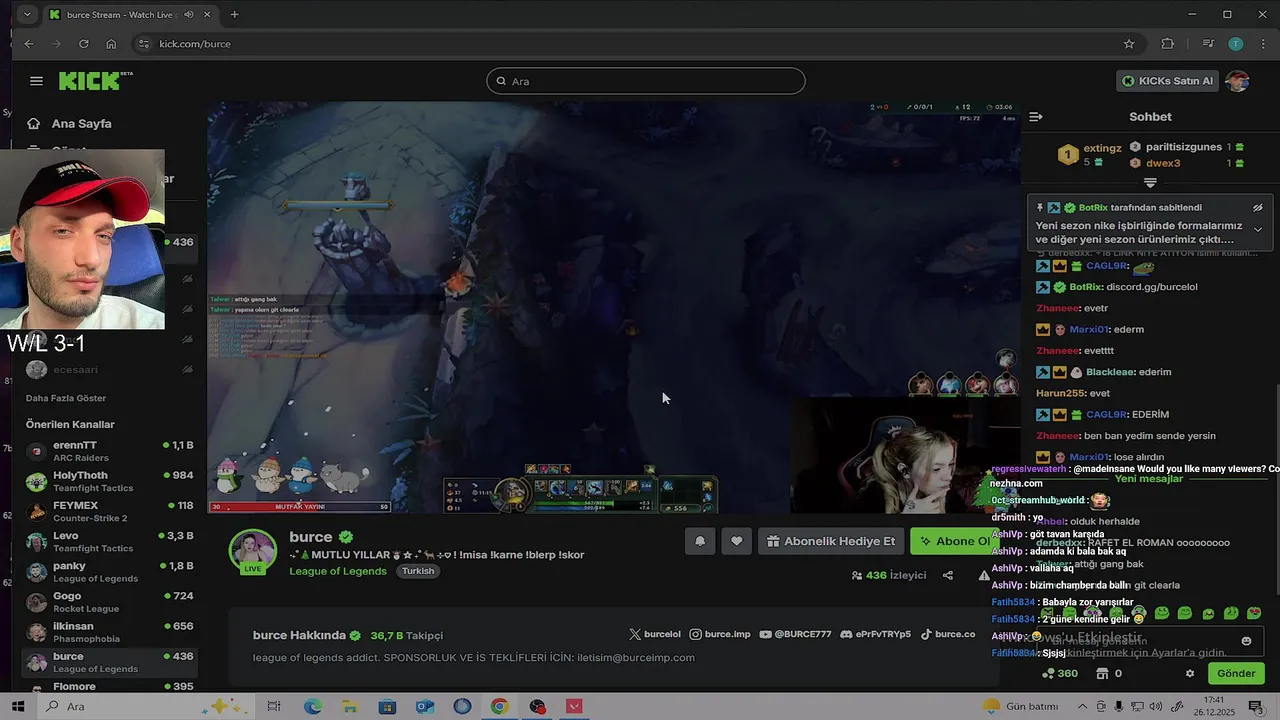The height and width of the screenshot is (720, 1280).
Task: Open a new browser tab
Action: (x=234, y=14)
